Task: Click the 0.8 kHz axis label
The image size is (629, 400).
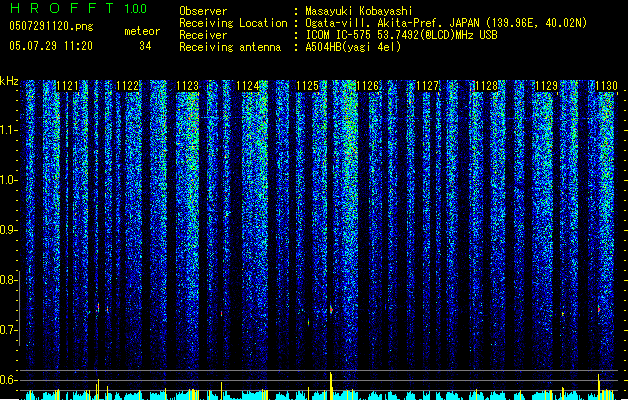Action: (x=8, y=280)
